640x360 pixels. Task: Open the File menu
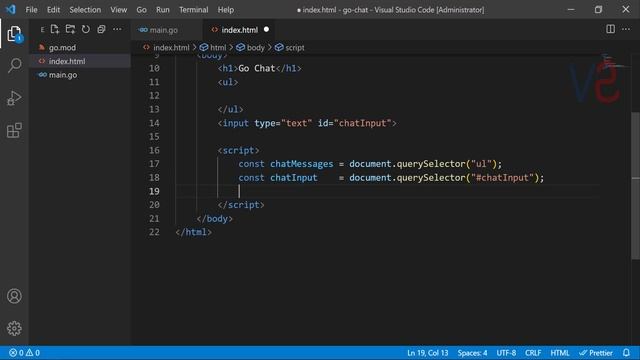pos(31,9)
